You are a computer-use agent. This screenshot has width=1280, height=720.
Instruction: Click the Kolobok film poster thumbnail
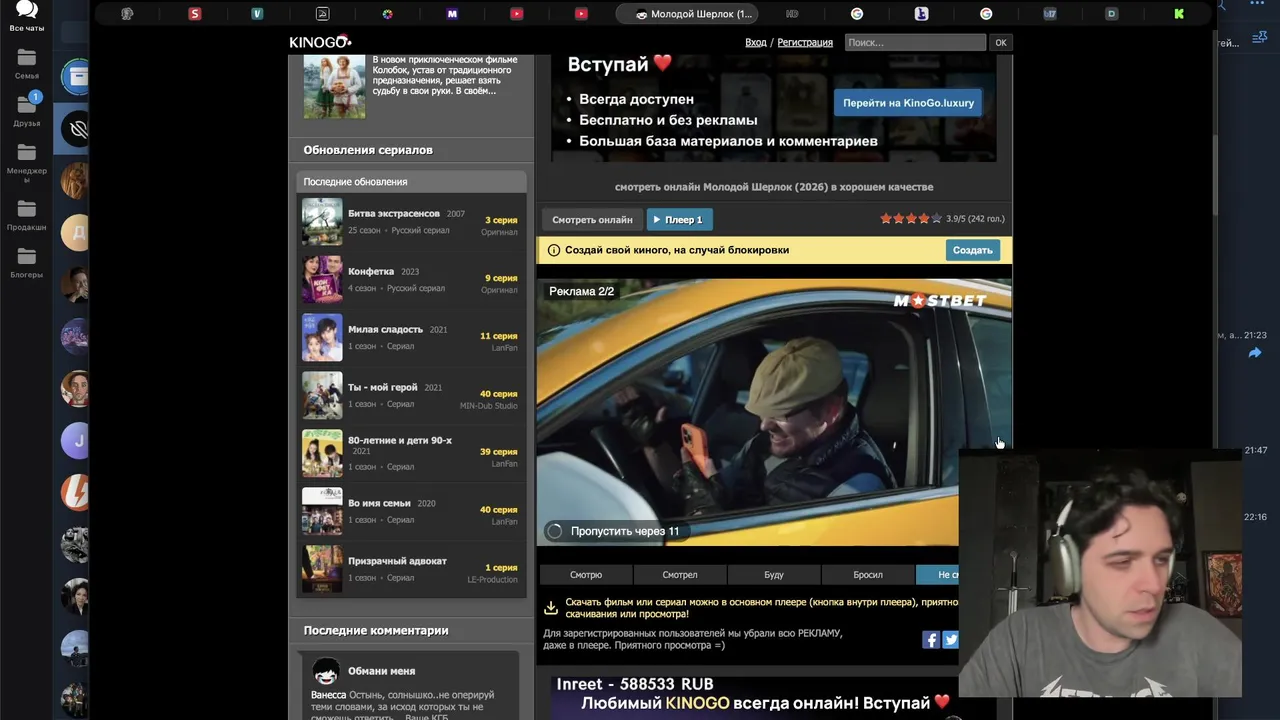coord(334,87)
